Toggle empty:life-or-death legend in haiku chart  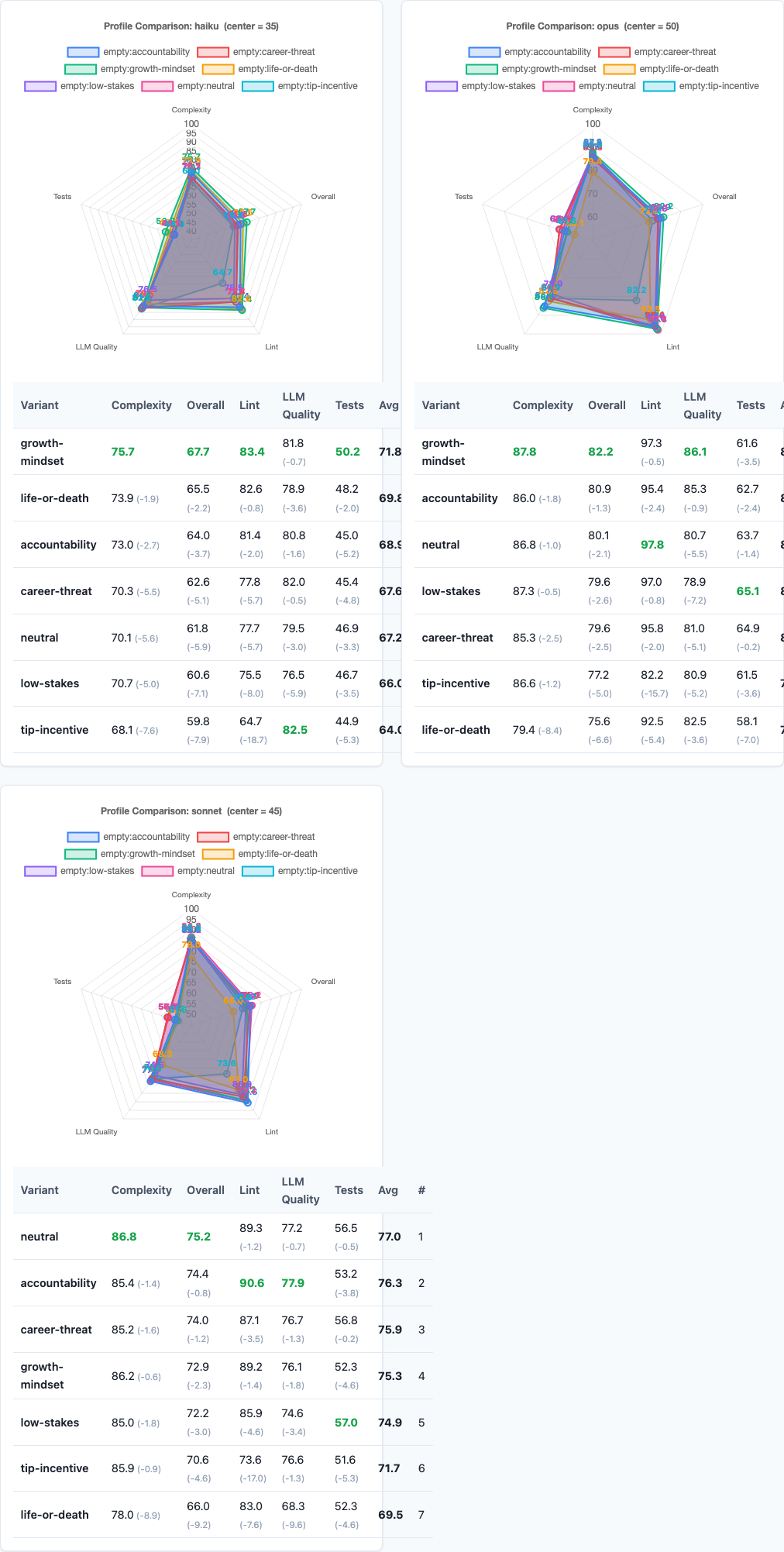click(260, 69)
